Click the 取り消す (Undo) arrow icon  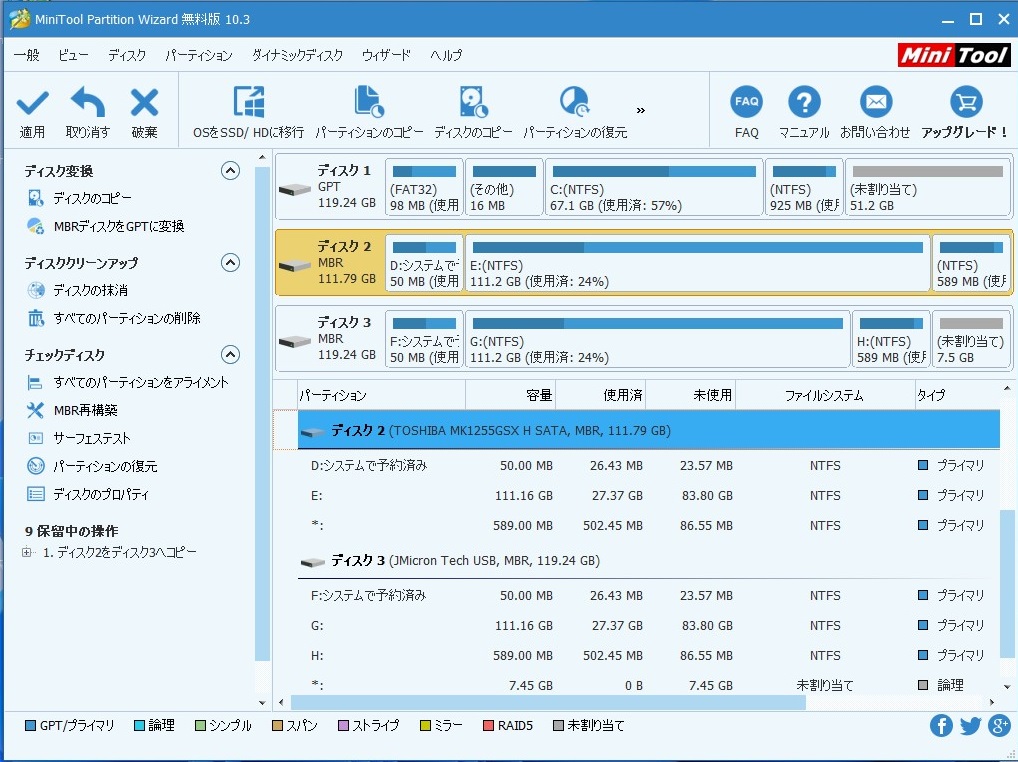88,104
